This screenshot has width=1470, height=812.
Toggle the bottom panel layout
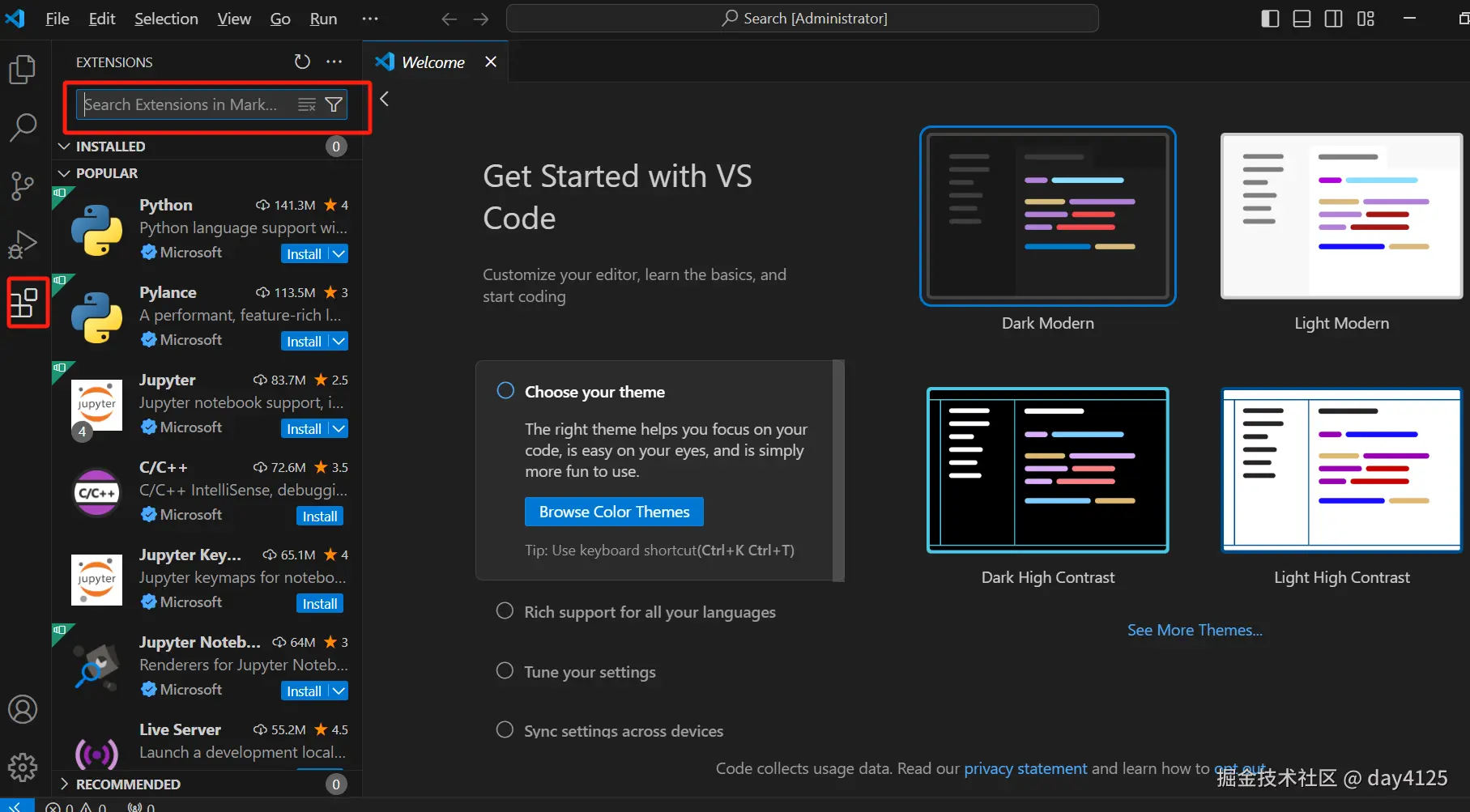1302,19
